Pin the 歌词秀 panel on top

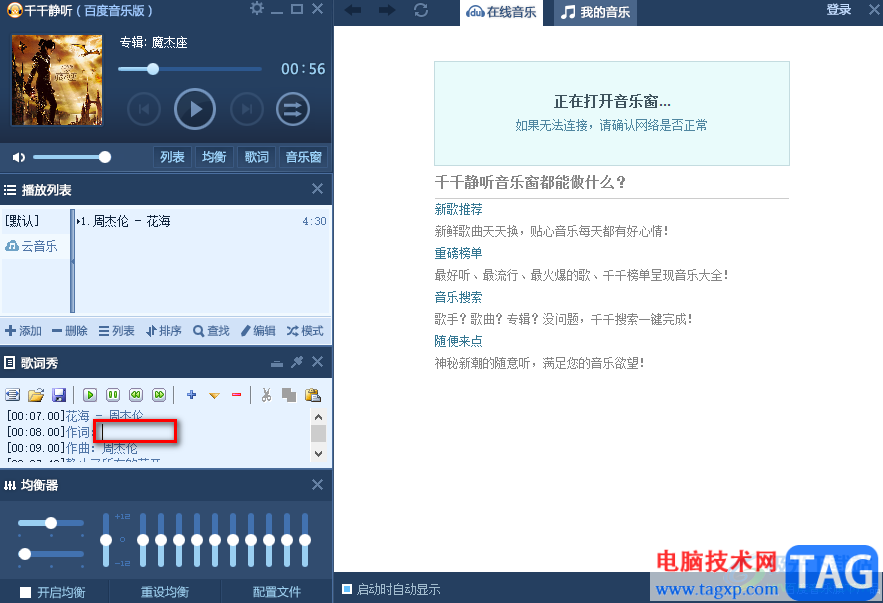click(297, 362)
